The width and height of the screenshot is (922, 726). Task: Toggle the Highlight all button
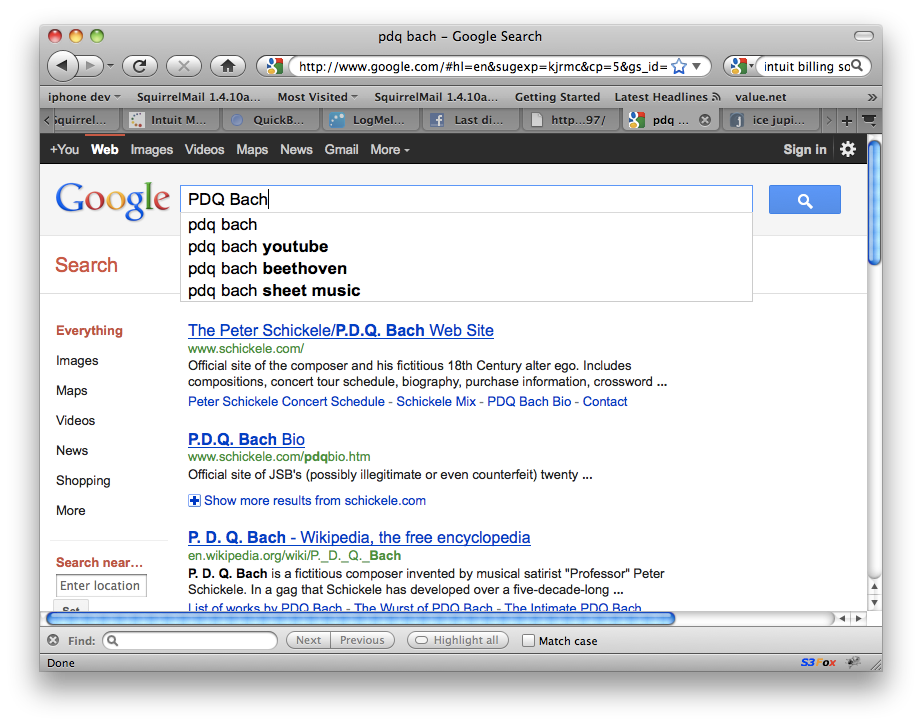[x=457, y=640]
